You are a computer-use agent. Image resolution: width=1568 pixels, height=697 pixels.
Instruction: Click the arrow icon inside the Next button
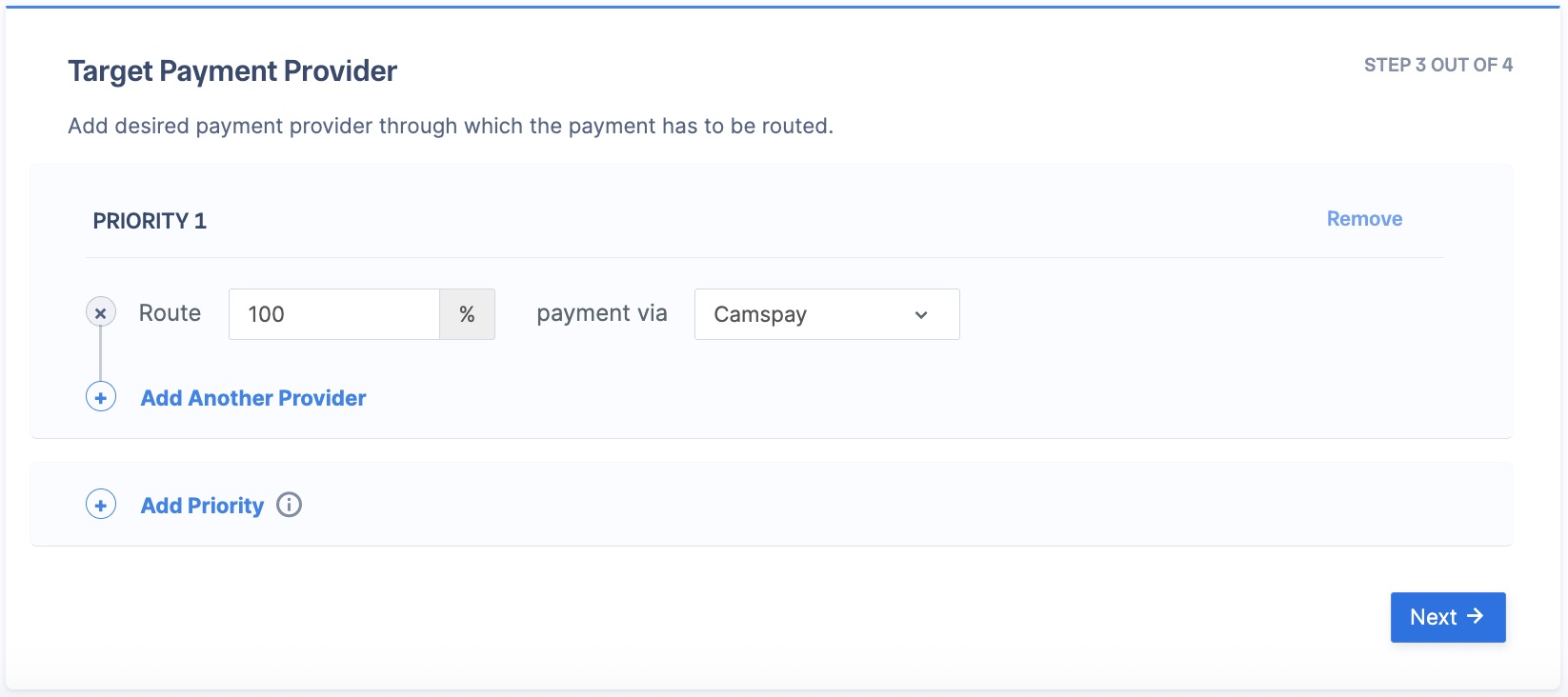[x=1476, y=616]
